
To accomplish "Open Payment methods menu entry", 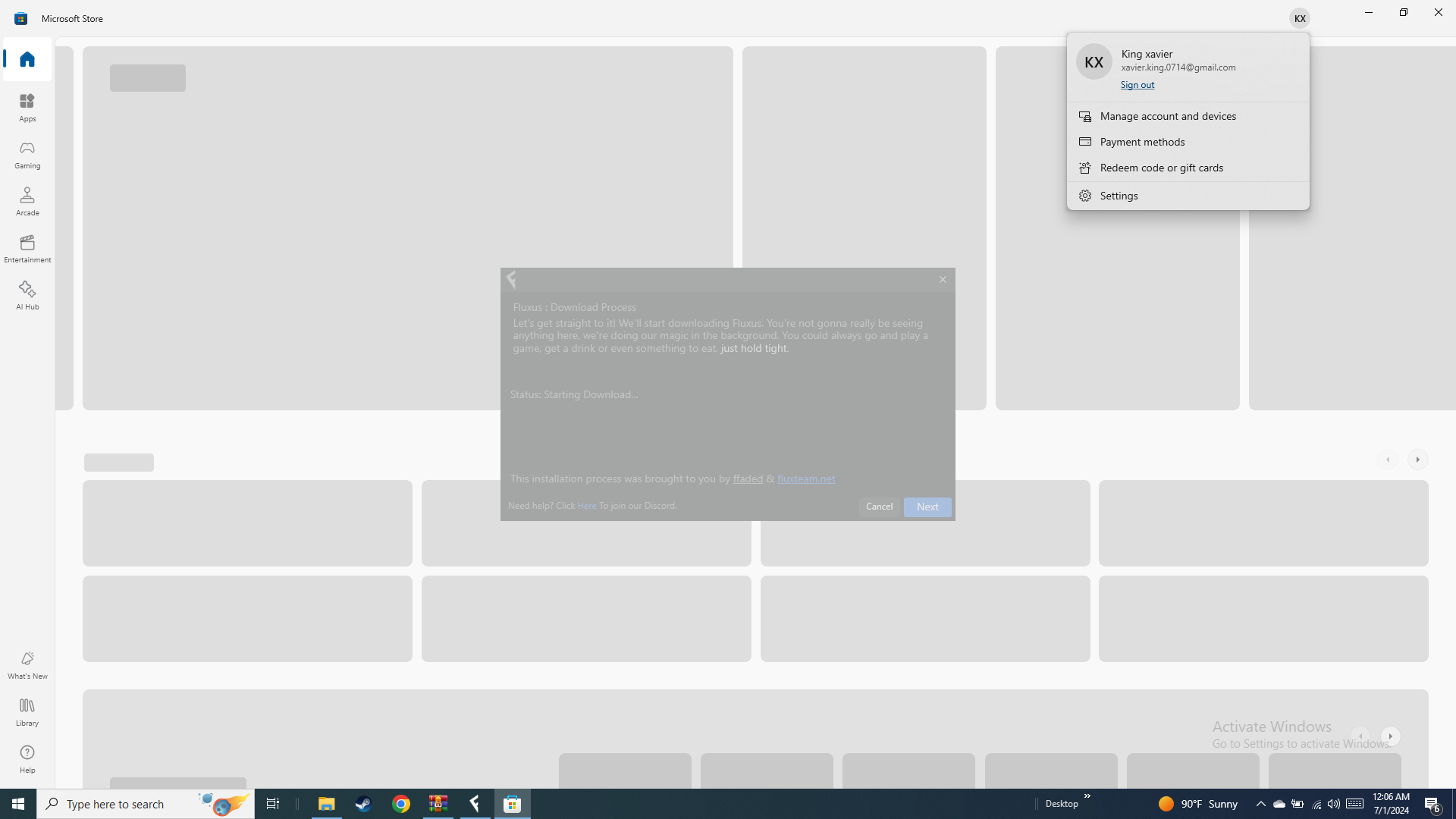I will (1188, 142).
